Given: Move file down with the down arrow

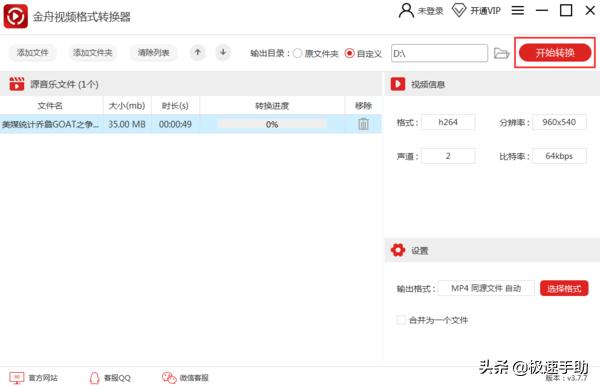Looking at the screenshot, I should (x=223, y=52).
